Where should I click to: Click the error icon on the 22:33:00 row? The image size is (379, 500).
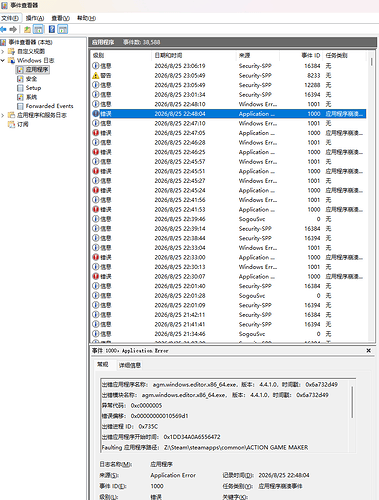point(96,257)
